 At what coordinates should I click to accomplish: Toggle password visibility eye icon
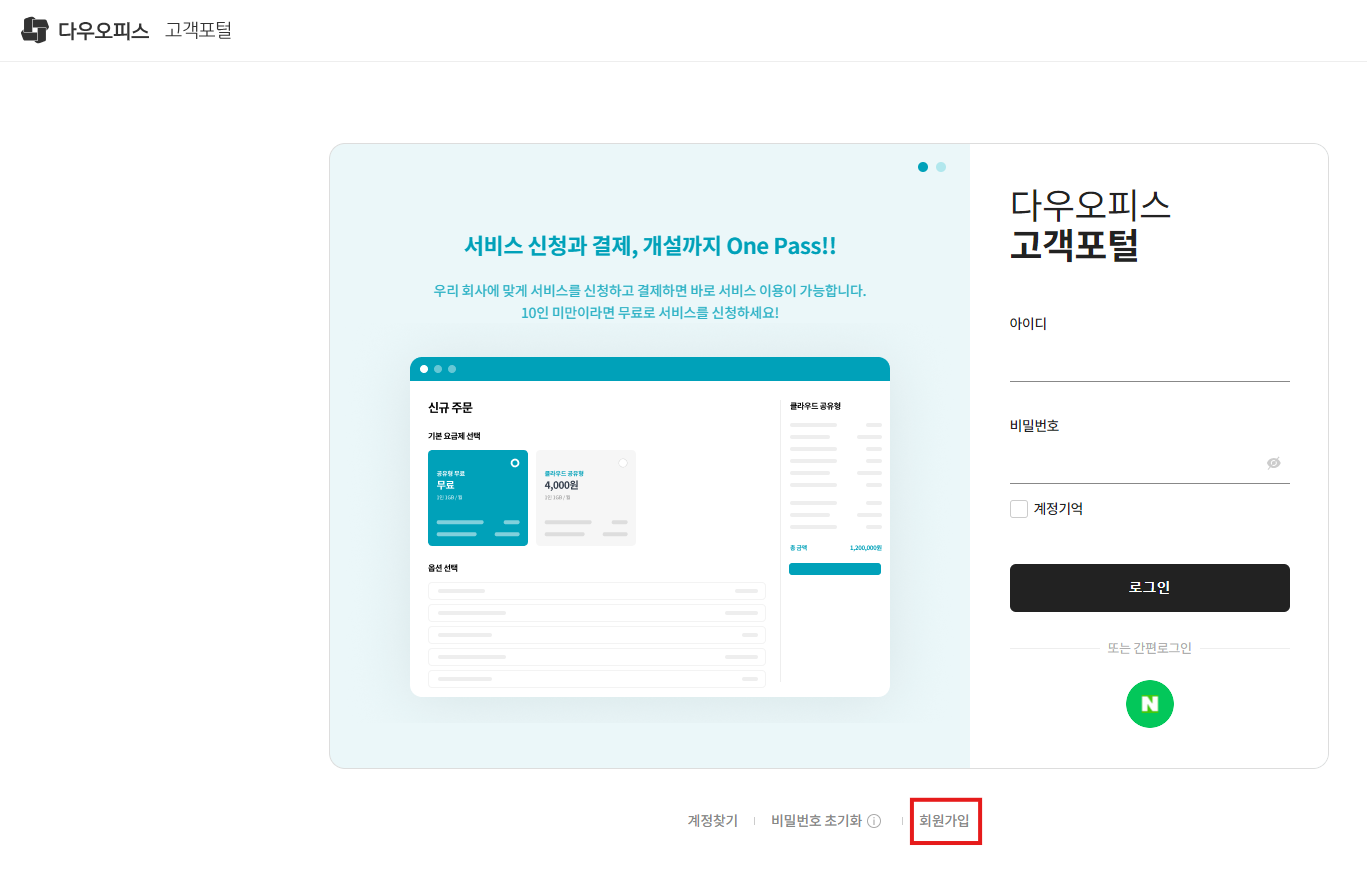[x=1273, y=463]
